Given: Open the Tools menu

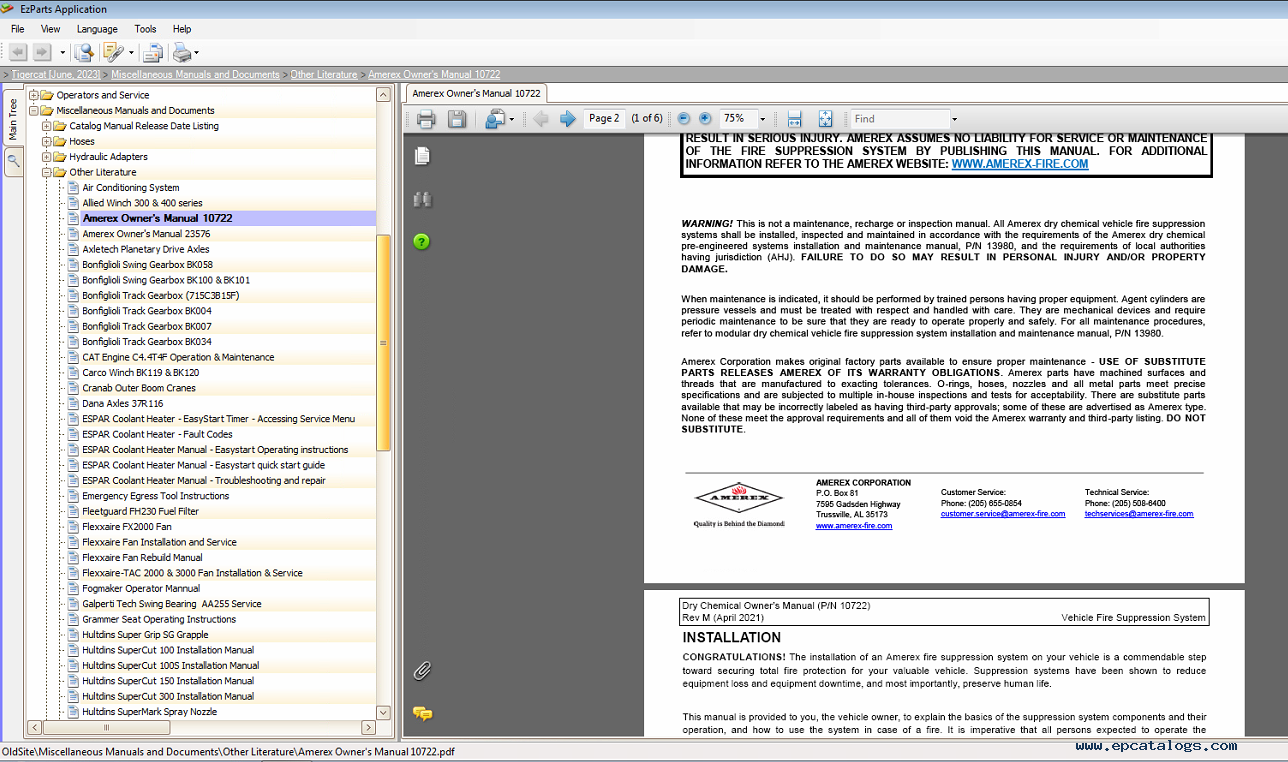Looking at the screenshot, I should (x=146, y=29).
